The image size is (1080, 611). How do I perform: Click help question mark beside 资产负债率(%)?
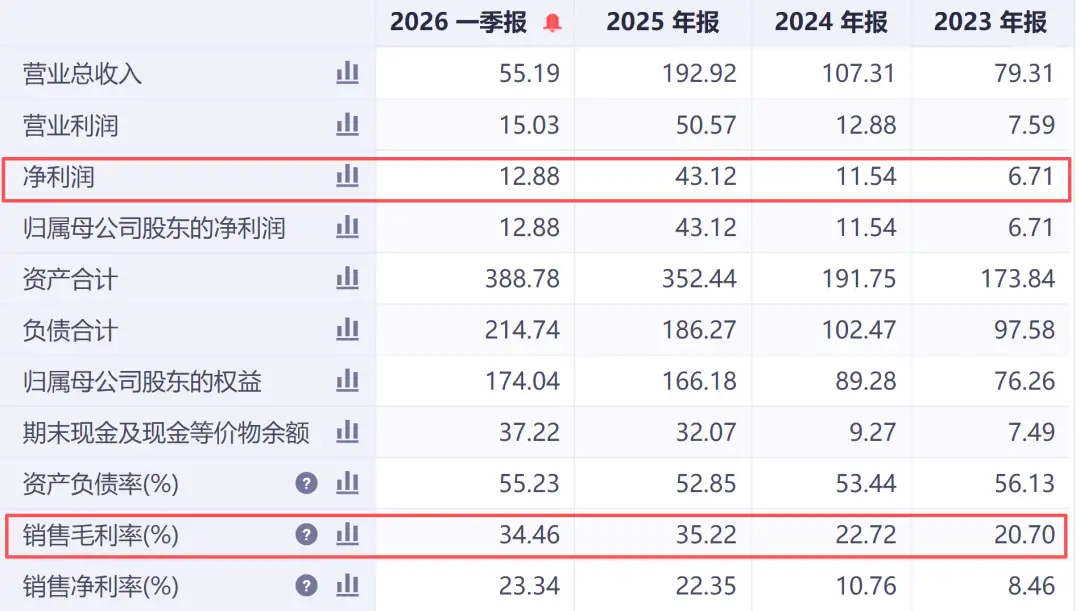307,484
